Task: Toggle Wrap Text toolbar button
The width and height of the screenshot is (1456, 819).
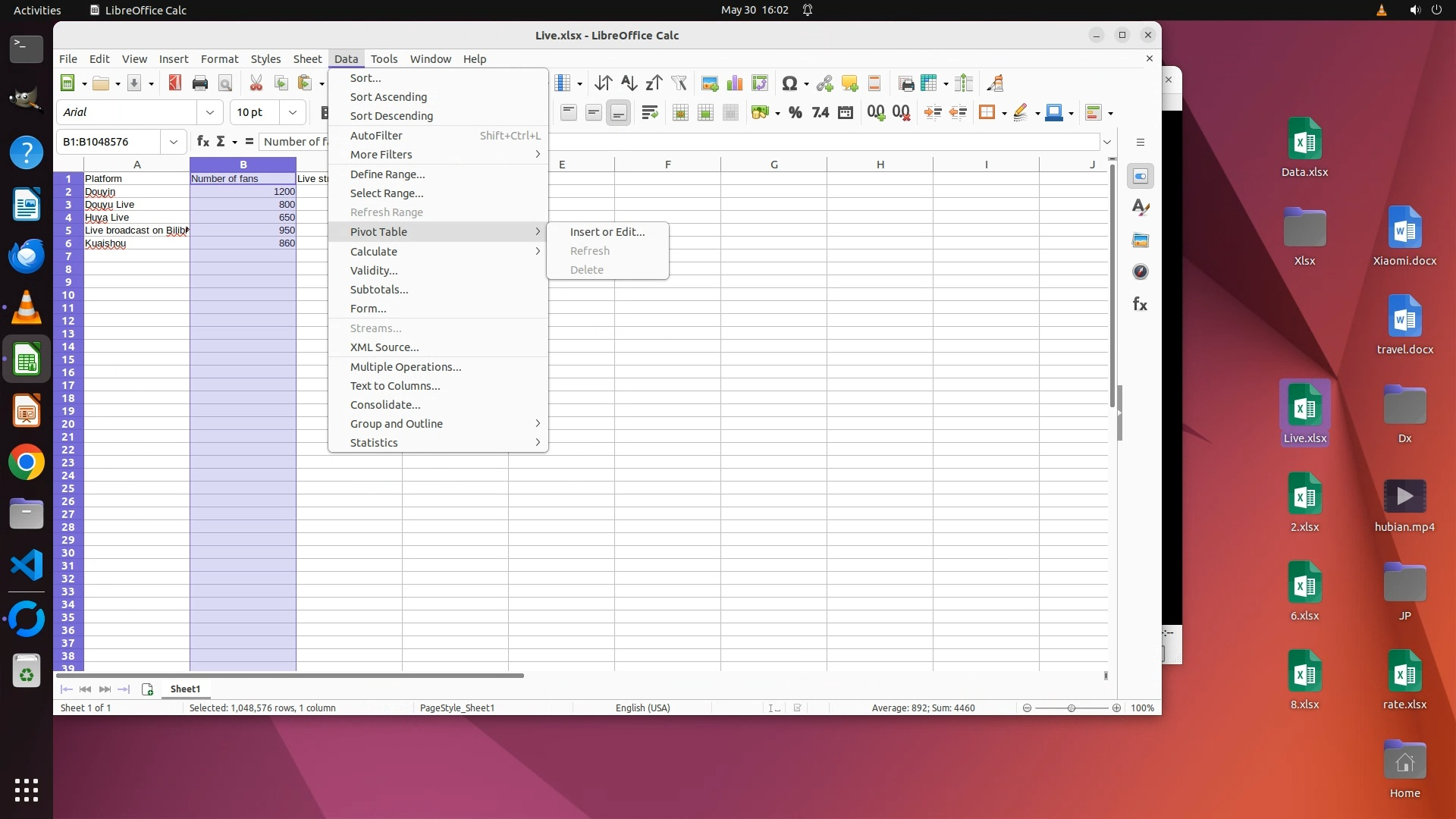Action: 649,113
